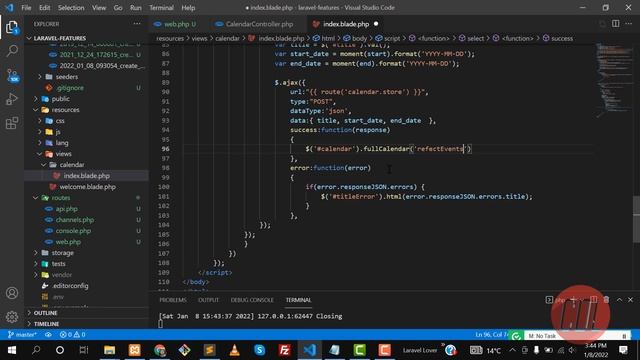Open Sublime Text from taskbar
Viewport: 640px width, 360px height.
click(x=209, y=350)
